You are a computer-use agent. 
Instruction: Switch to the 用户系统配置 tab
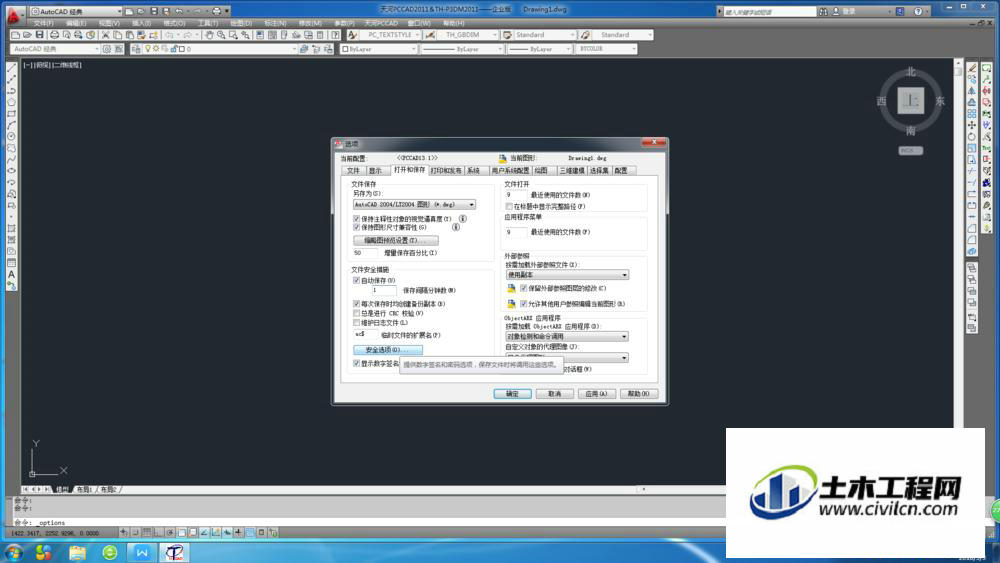(x=510, y=171)
